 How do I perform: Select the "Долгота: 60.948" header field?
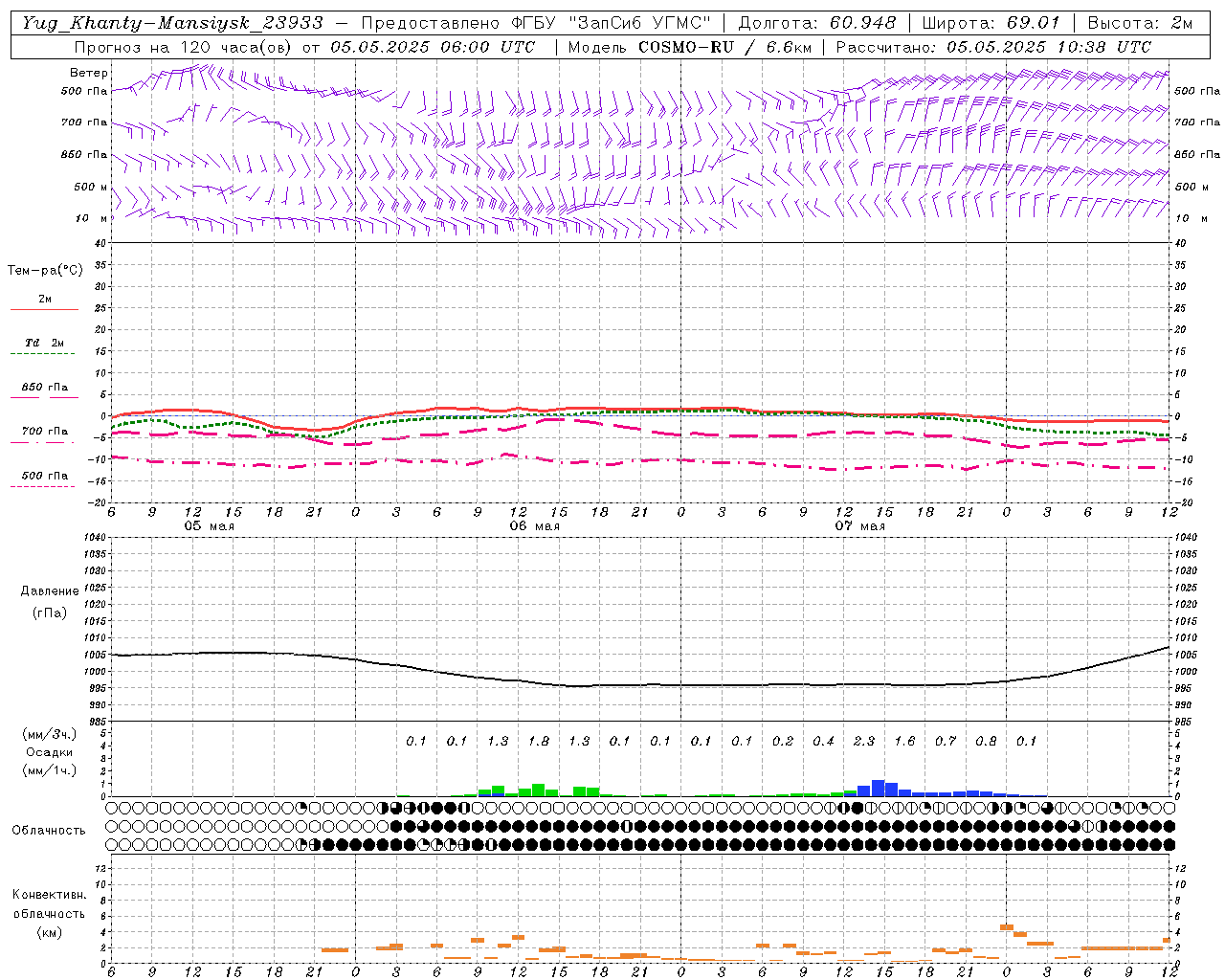pyautogui.click(x=817, y=23)
